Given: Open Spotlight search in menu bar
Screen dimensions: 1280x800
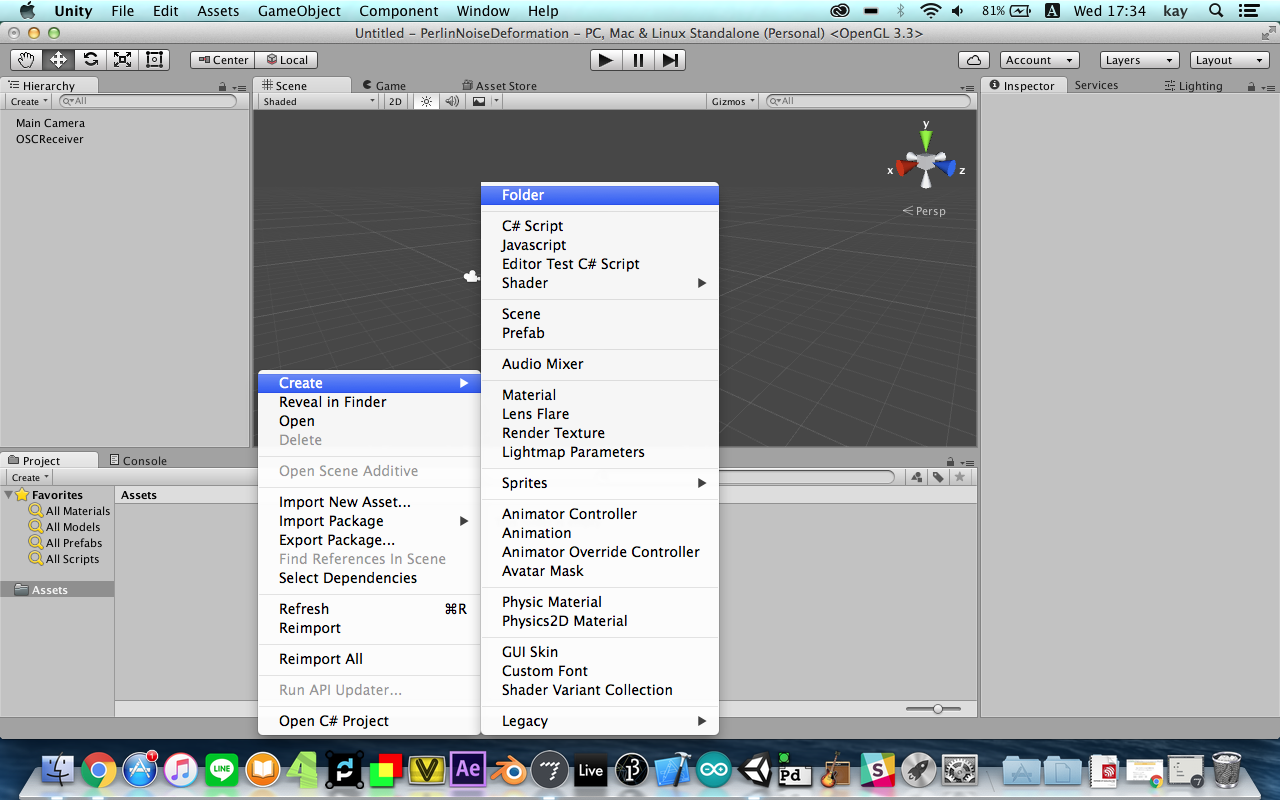Looking at the screenshot, I should tap(1216, 11).
